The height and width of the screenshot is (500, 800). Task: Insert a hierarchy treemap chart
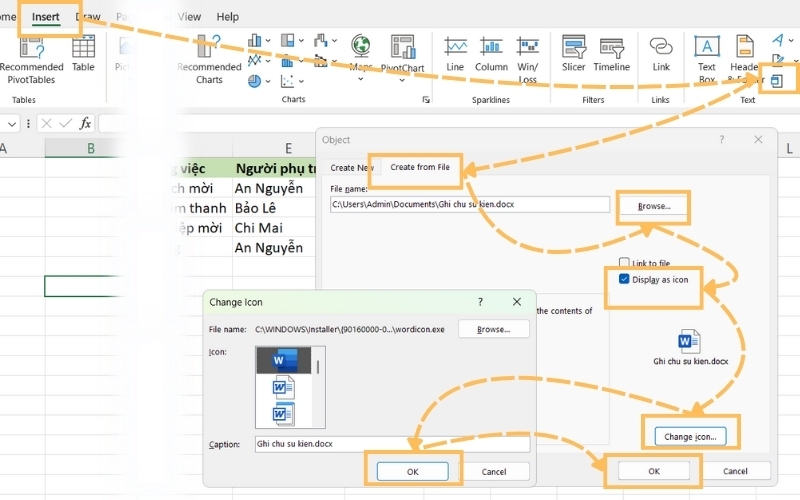coord(287,40)
